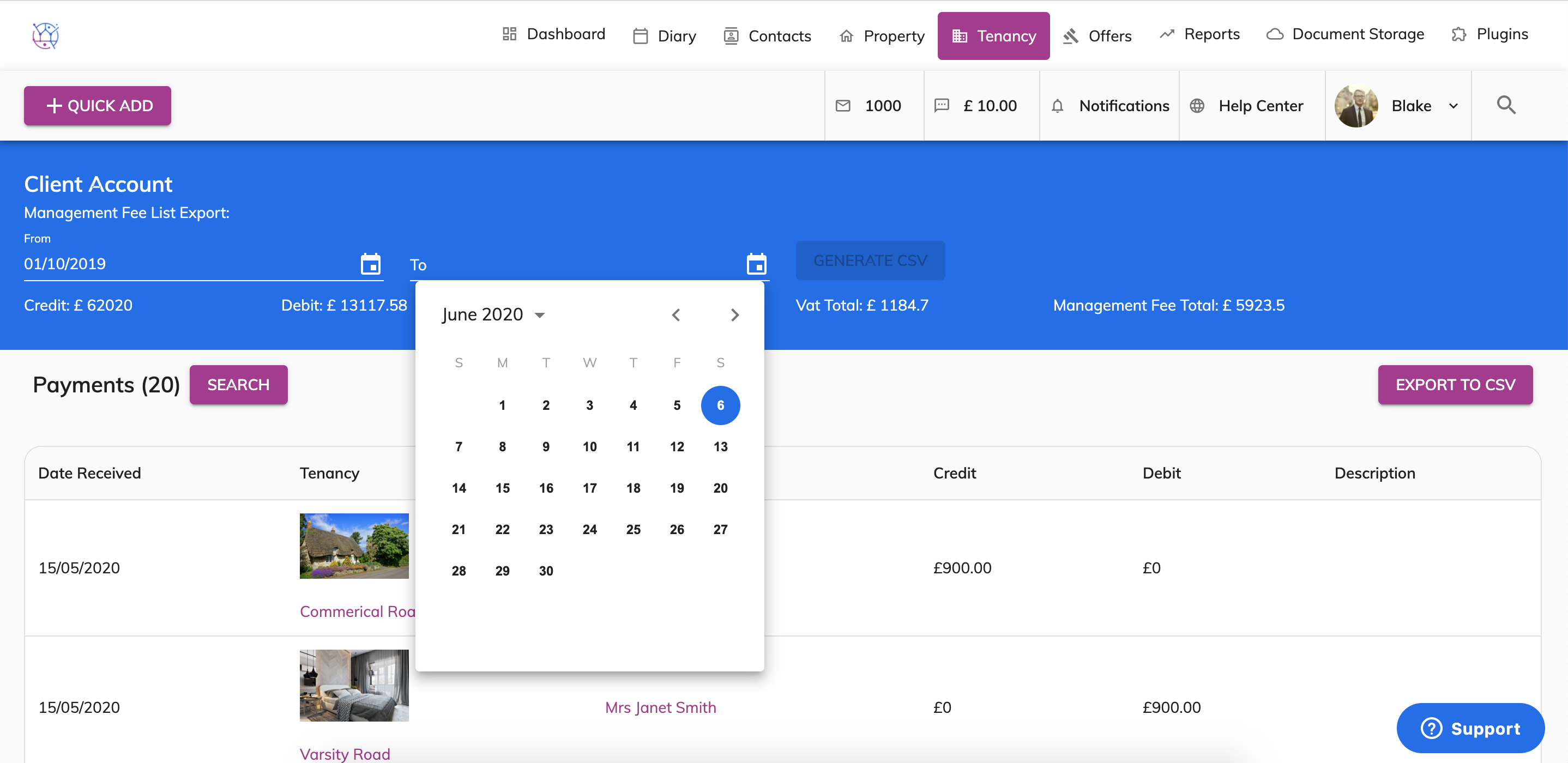
Task: Open the From date calendar icon
Action: (x=370, y=264)
